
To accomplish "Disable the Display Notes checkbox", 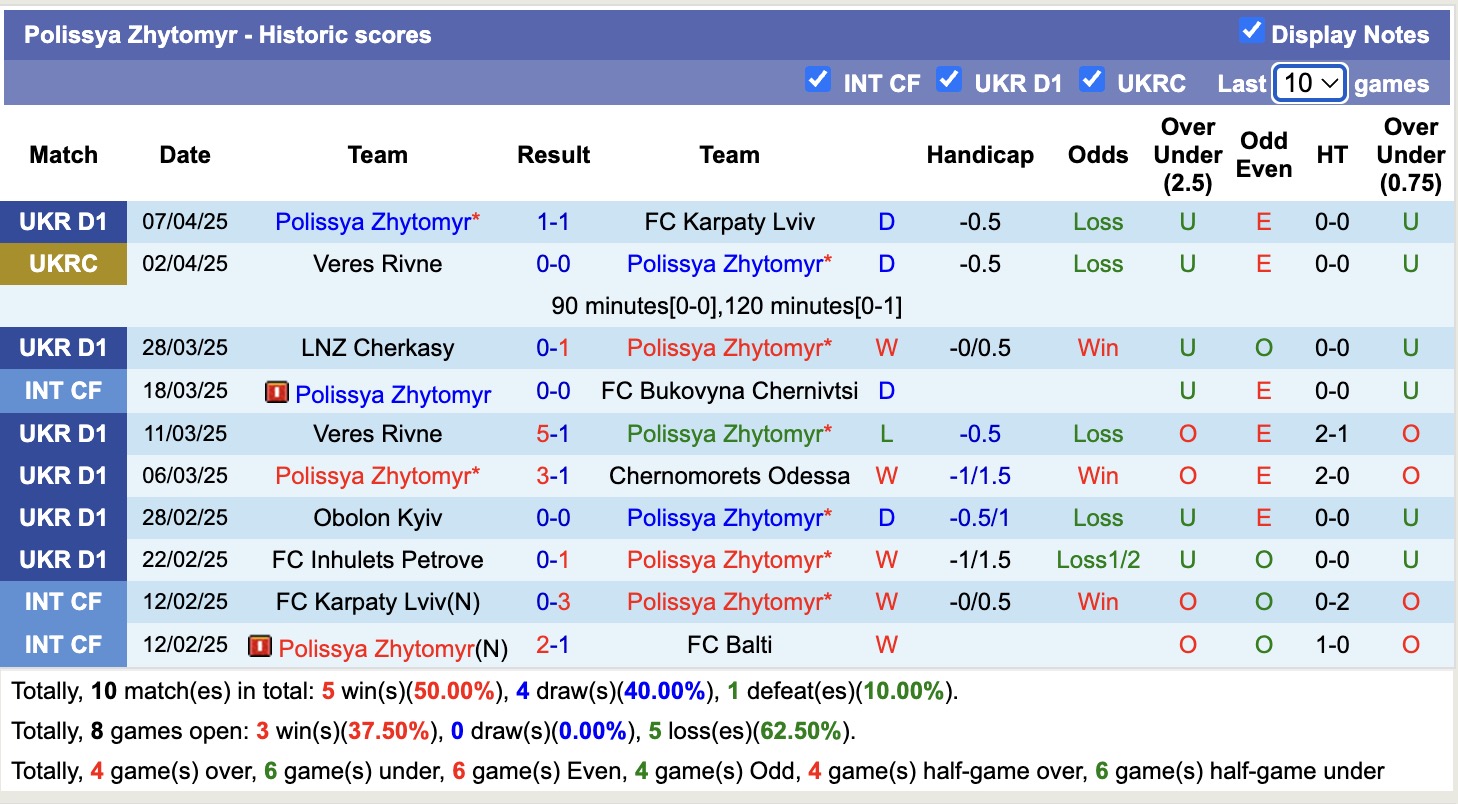I will (1251, 31).
